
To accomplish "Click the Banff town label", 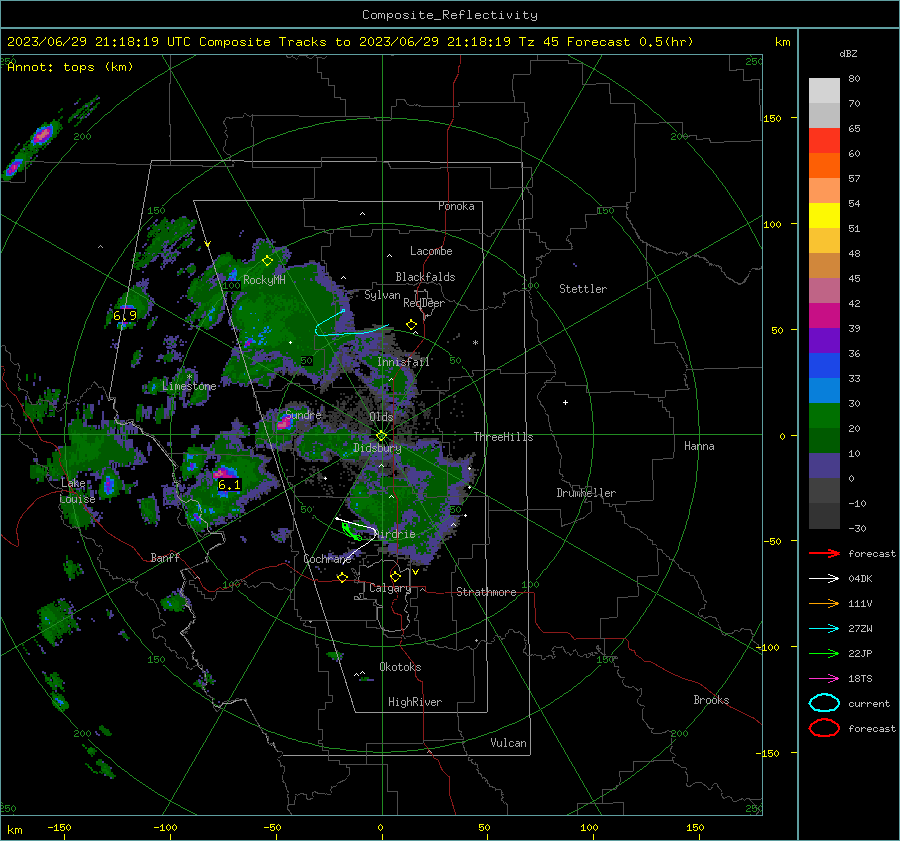I will [x=165, y=557].
